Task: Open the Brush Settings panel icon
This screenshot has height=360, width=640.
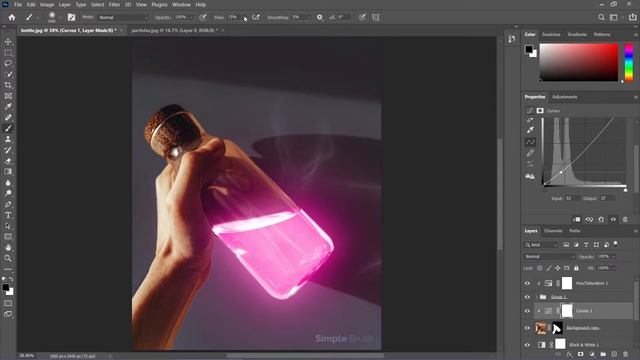Action: tap(71, 17)
